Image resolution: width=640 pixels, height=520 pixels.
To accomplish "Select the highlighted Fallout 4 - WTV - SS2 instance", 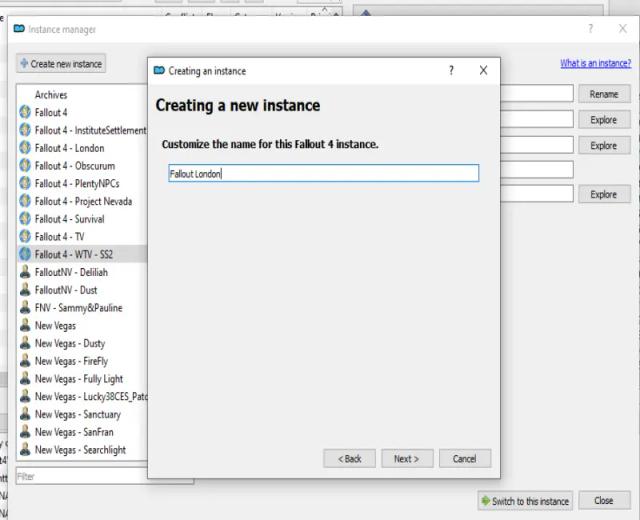I will [82, 254].
